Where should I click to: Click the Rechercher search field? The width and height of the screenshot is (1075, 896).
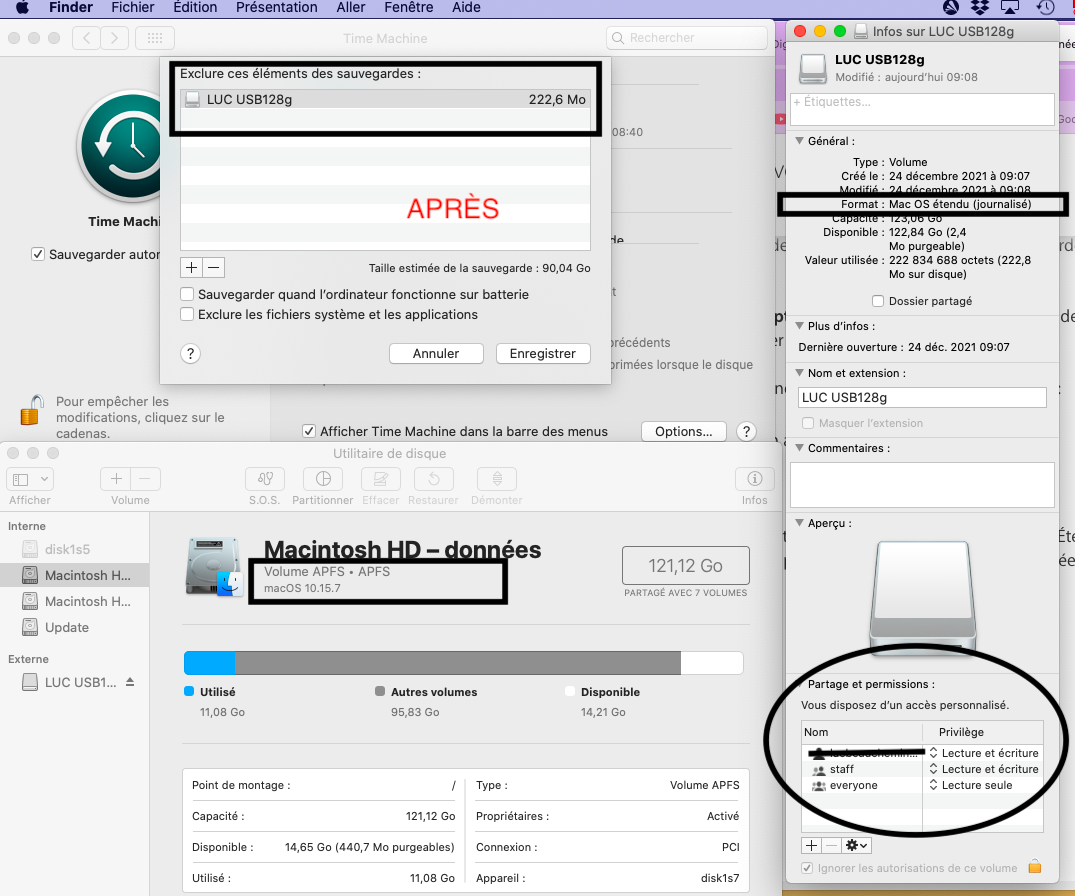(x=686, y=38)
